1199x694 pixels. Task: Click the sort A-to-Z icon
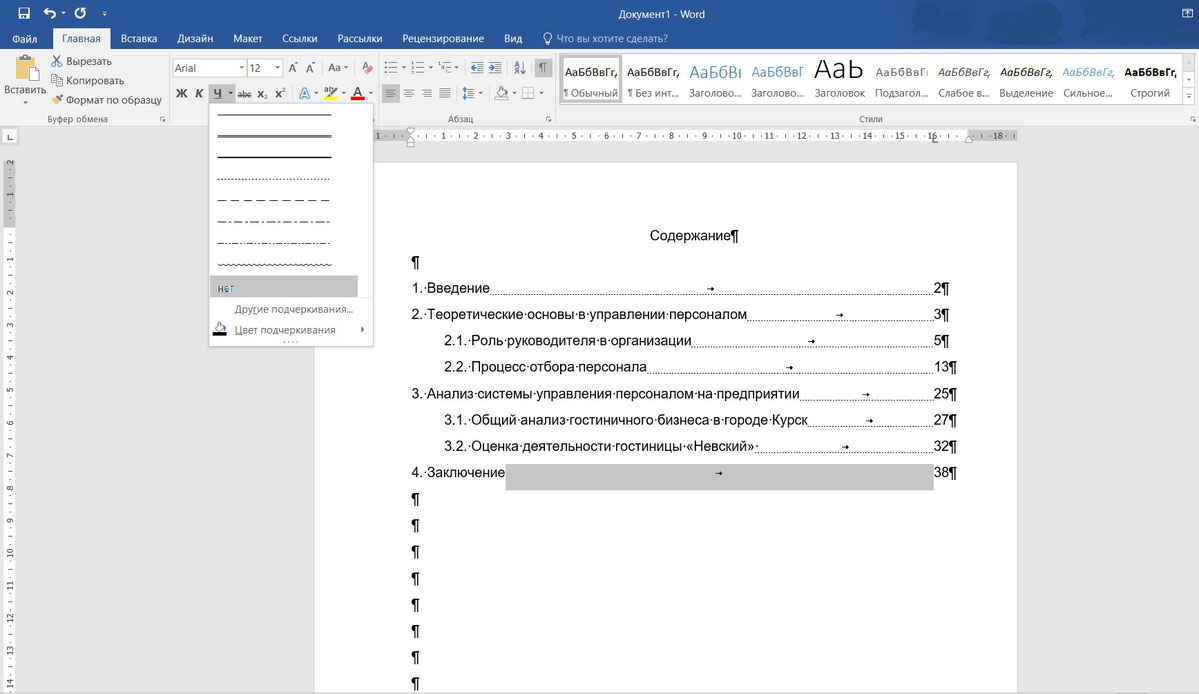[519, 68]
